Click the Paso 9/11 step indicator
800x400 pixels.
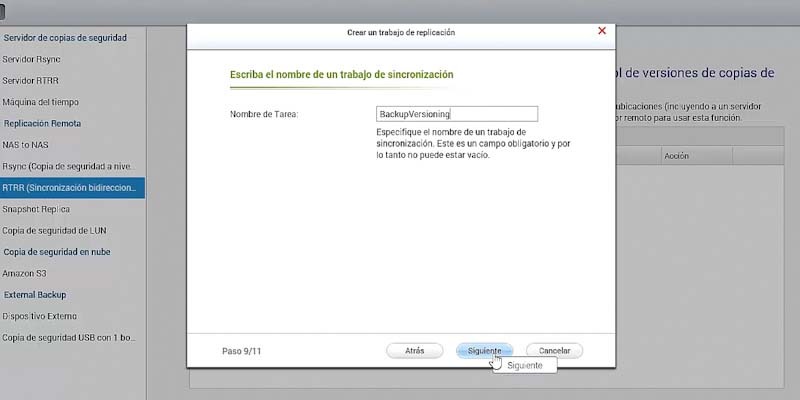(x=242, y=351)
